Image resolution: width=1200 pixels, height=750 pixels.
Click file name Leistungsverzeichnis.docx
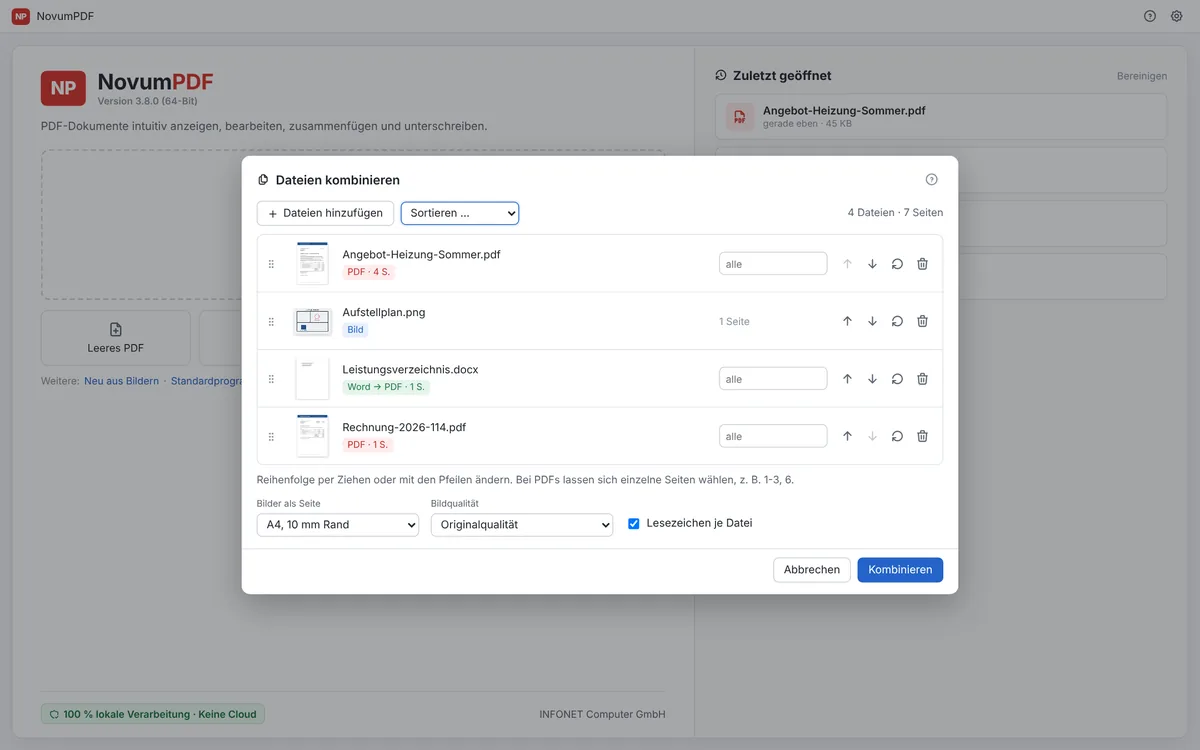410,369
